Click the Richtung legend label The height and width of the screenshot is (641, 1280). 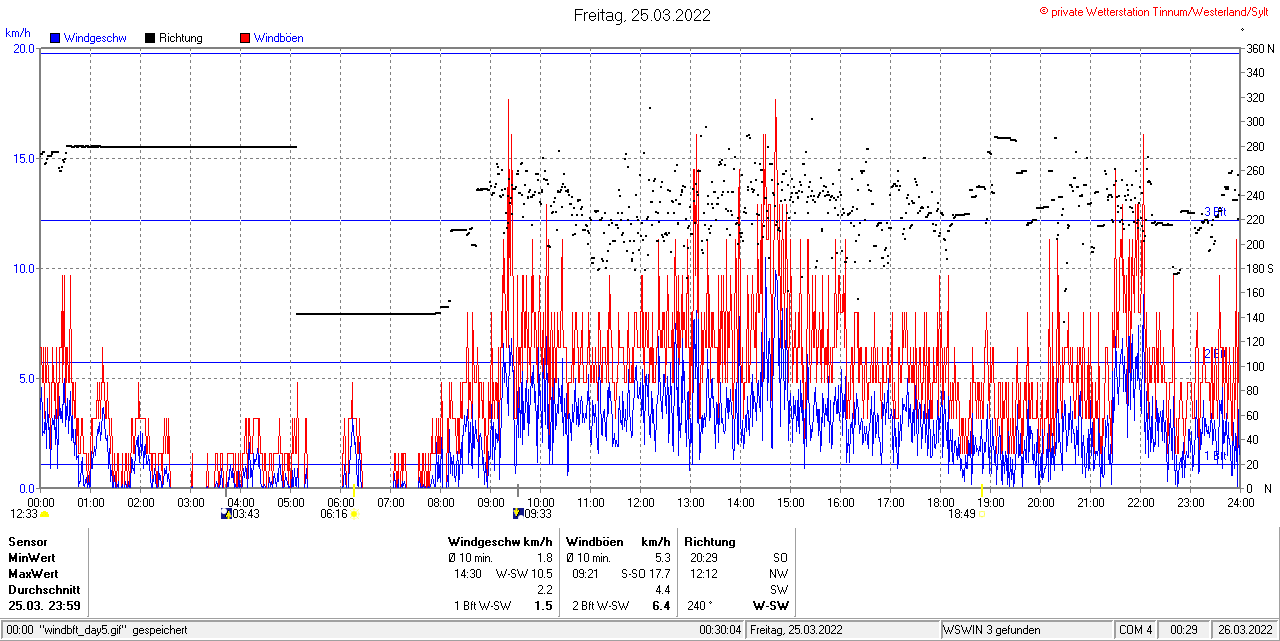[181, 38]
